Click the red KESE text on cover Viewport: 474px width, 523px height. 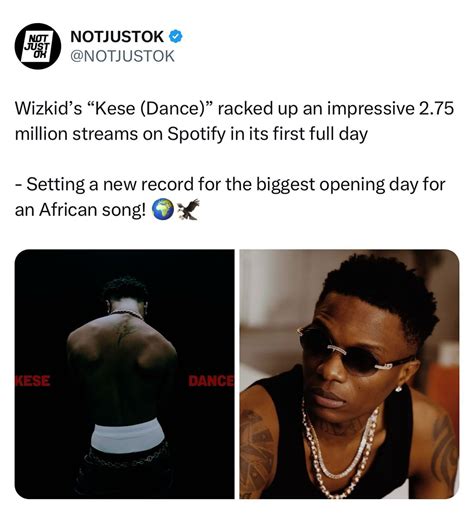[33, 381]
